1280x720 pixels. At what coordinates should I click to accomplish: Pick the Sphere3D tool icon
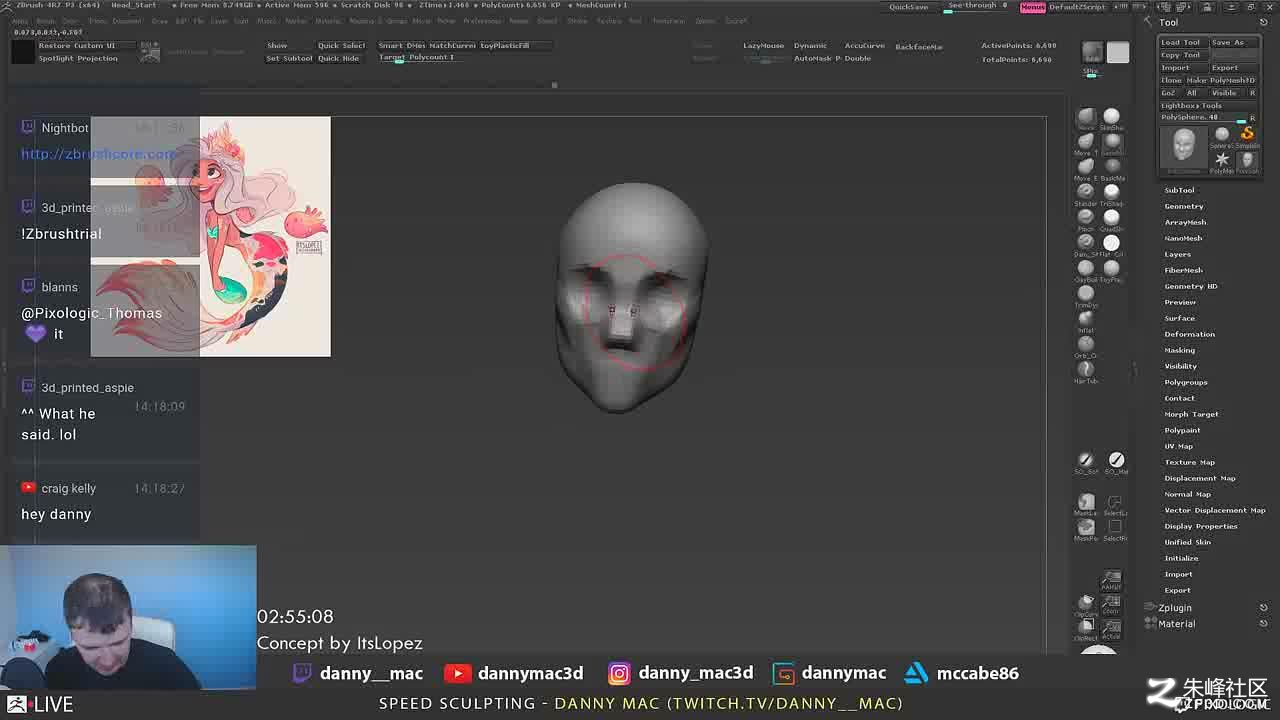[x=1222, y=134]
